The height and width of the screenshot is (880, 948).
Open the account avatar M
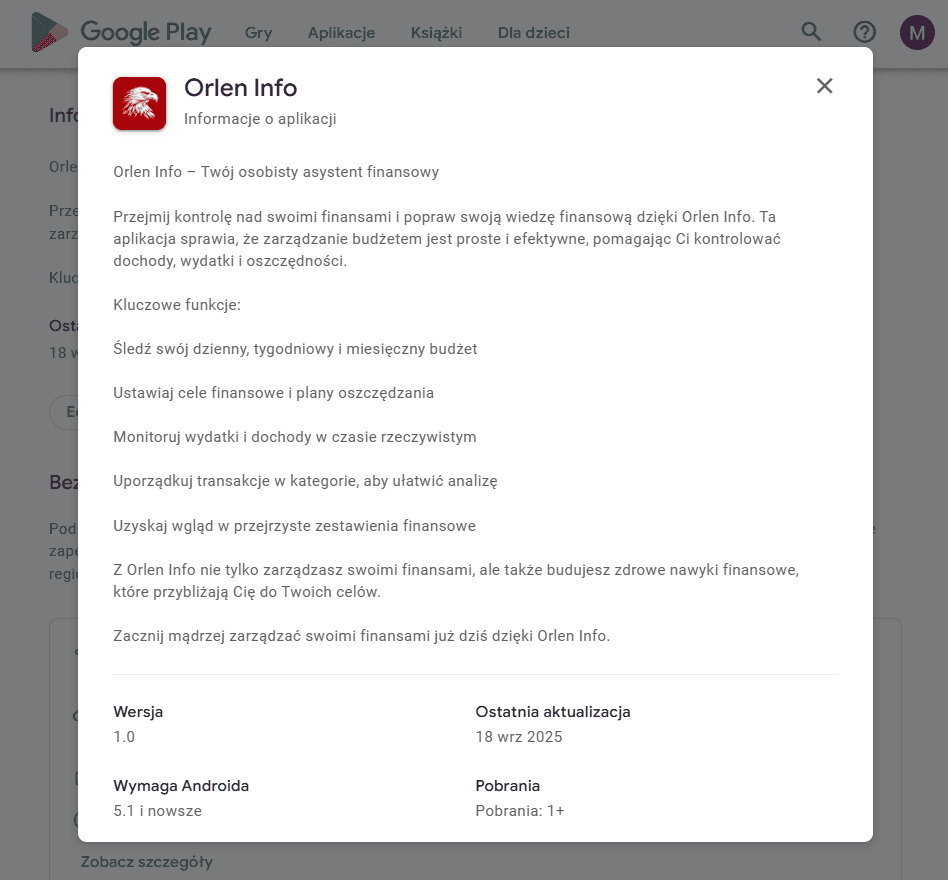(x=917, y=32)
